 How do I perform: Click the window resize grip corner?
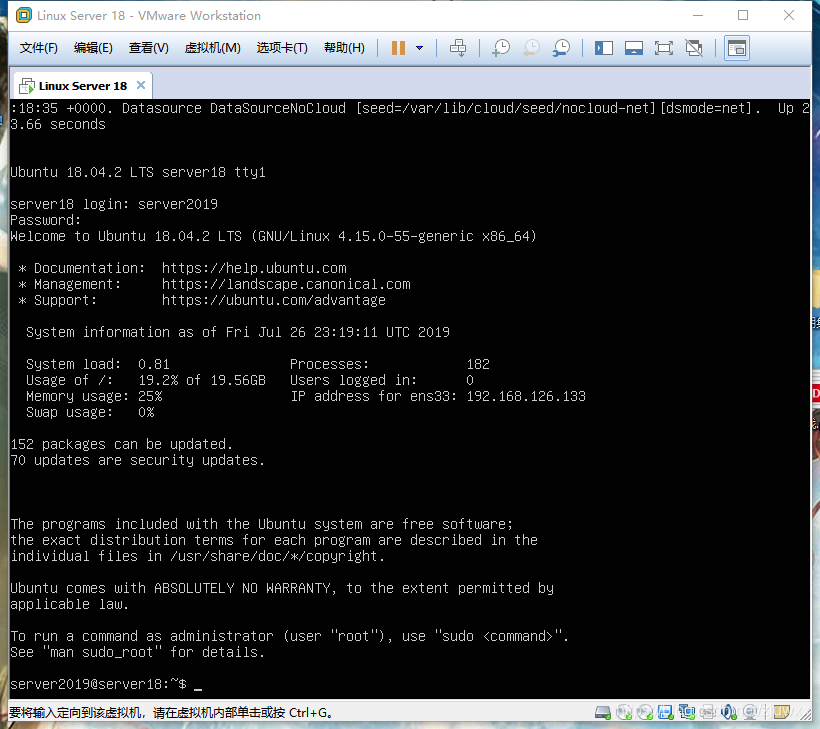pyautogui.click(x=804, y=714)
